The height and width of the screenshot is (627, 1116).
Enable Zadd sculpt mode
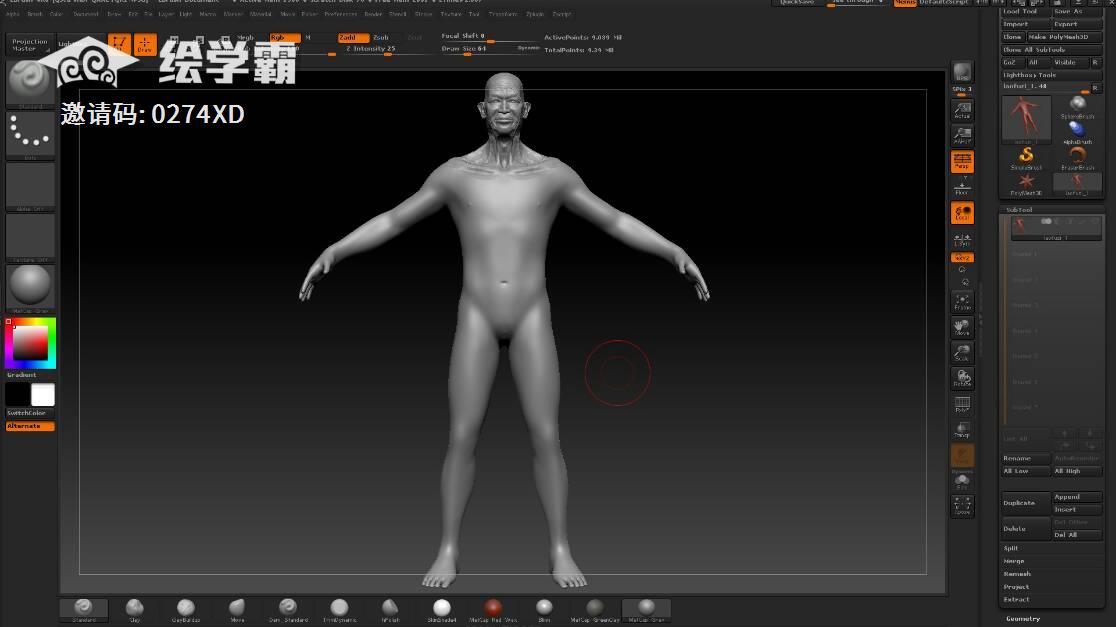coord(353,37)
